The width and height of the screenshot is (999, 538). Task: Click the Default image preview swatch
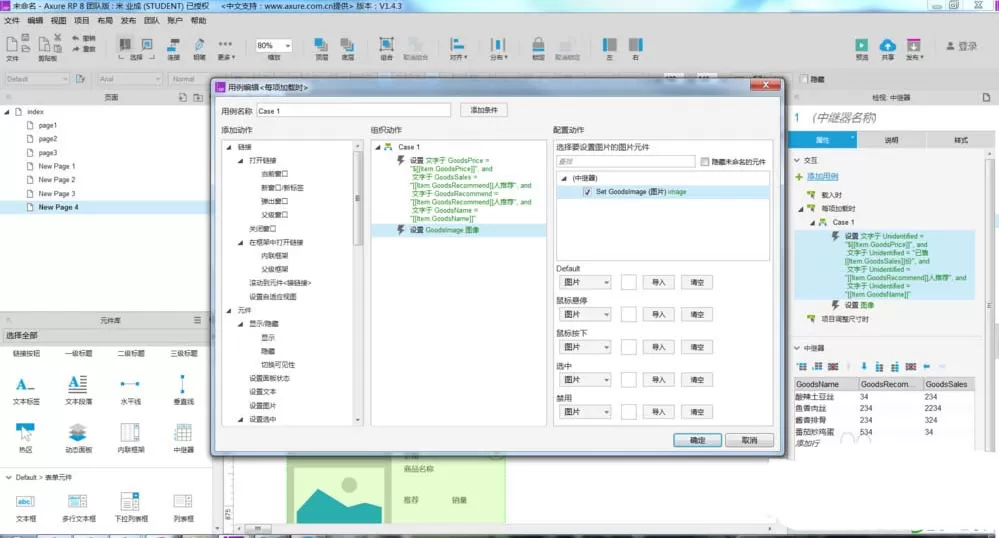[628, 282]
